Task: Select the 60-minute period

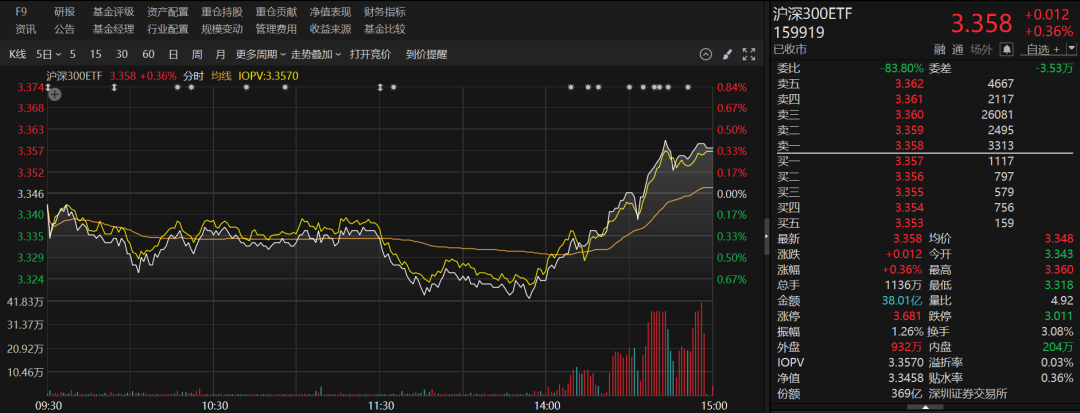Action: click(148, 54)
